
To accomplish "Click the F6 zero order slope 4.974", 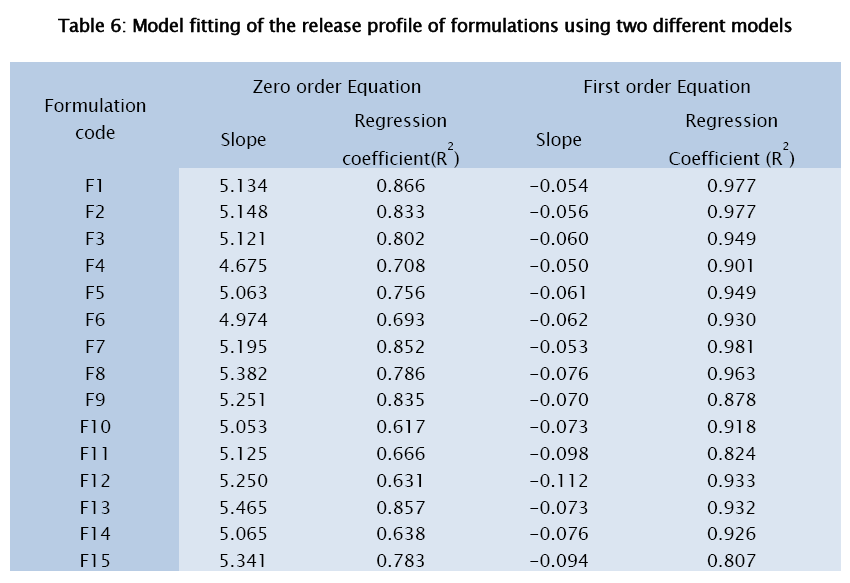I will [x=243, y=320].
